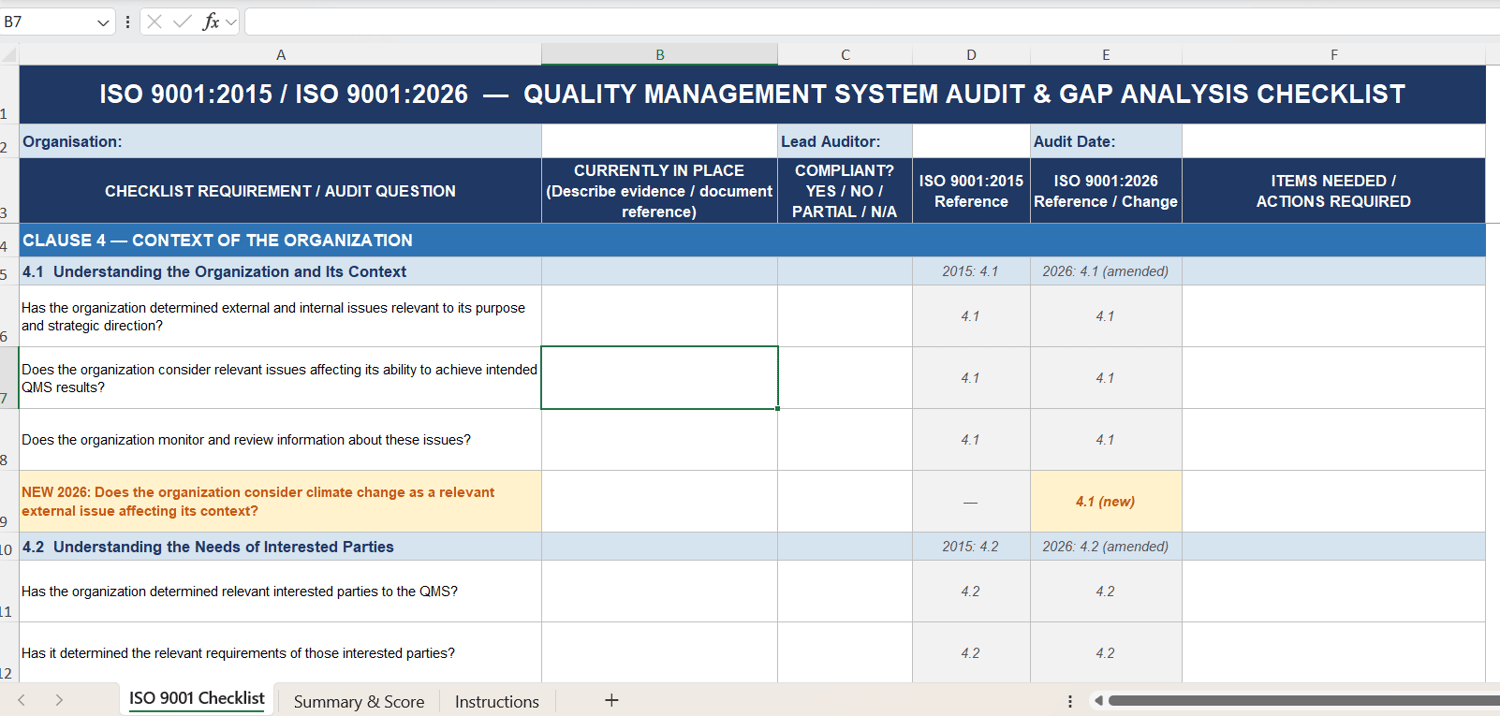Select column E header

coord(1106,55)
